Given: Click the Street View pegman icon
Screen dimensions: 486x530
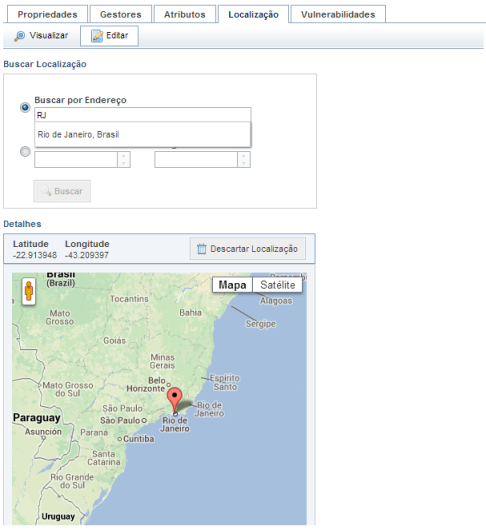Looking at the screenshot, I should pyautogui.click(x=29, y=291).
